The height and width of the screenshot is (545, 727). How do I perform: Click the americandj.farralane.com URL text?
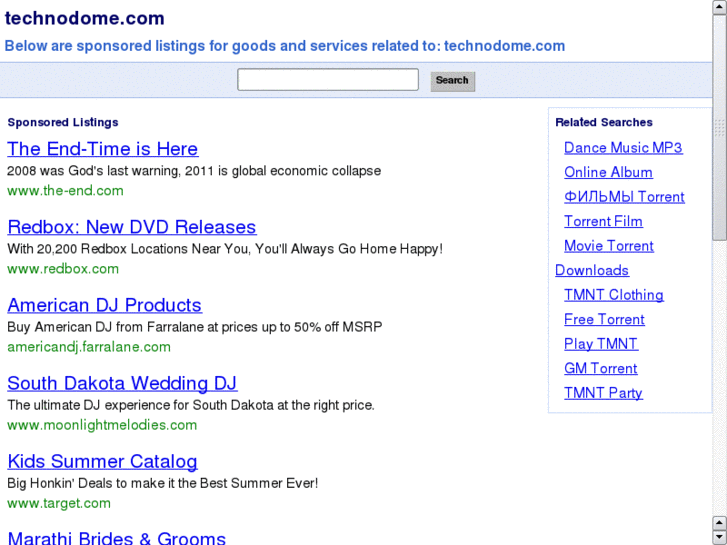pos(89,347)
